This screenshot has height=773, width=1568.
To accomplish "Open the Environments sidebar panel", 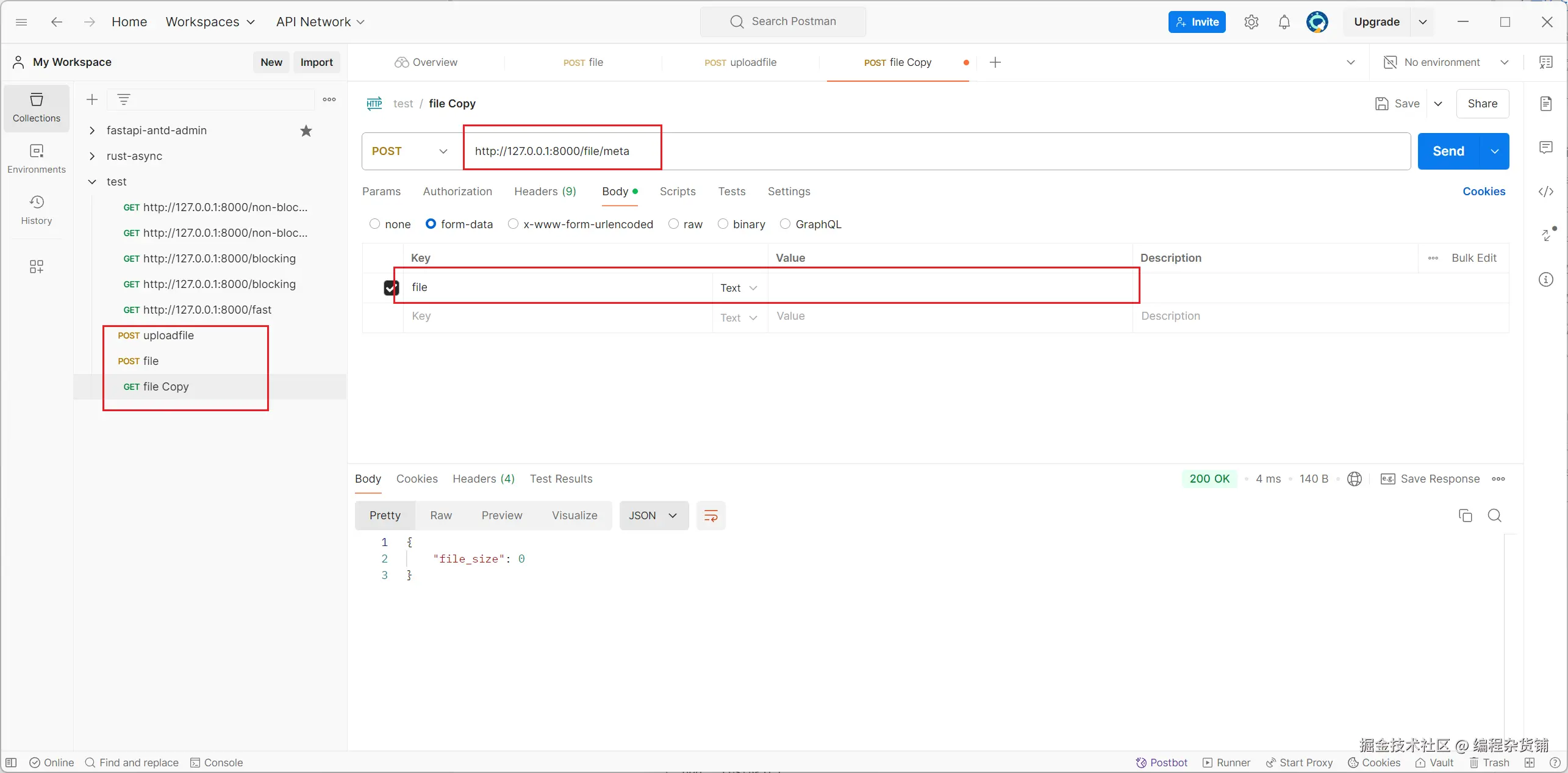I will click(x=36, y=158).
